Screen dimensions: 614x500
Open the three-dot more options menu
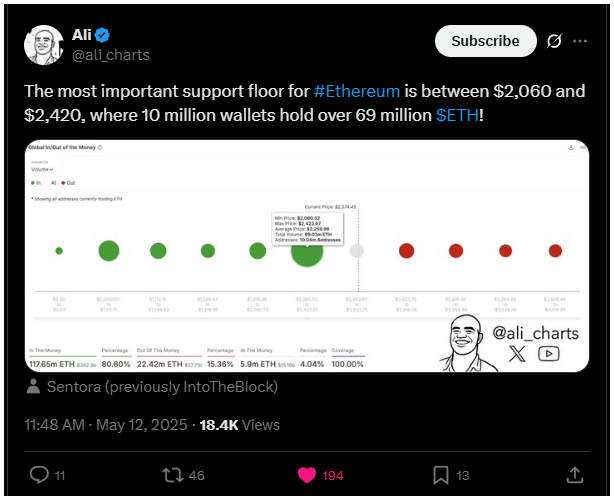coord(580,41)
